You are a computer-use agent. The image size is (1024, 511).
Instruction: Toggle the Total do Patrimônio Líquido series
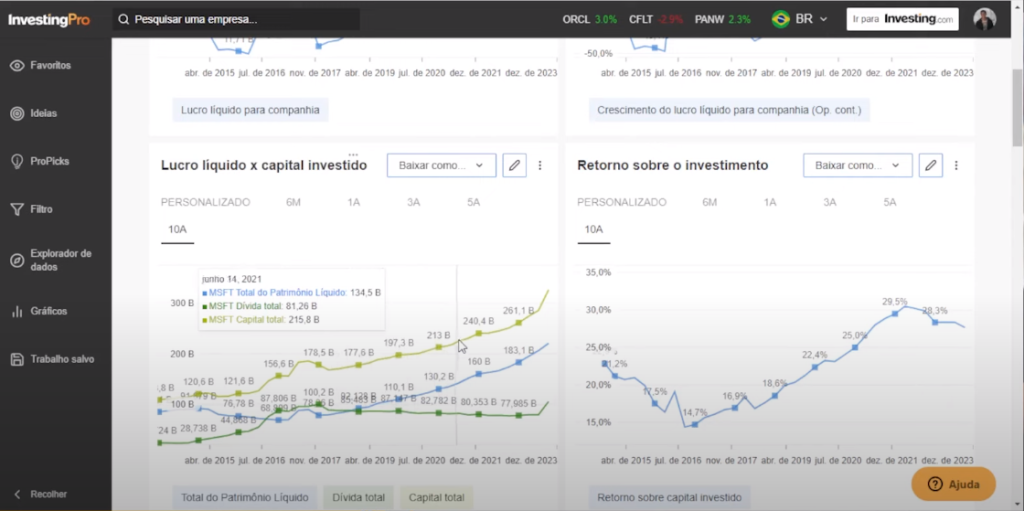(246, 497)
